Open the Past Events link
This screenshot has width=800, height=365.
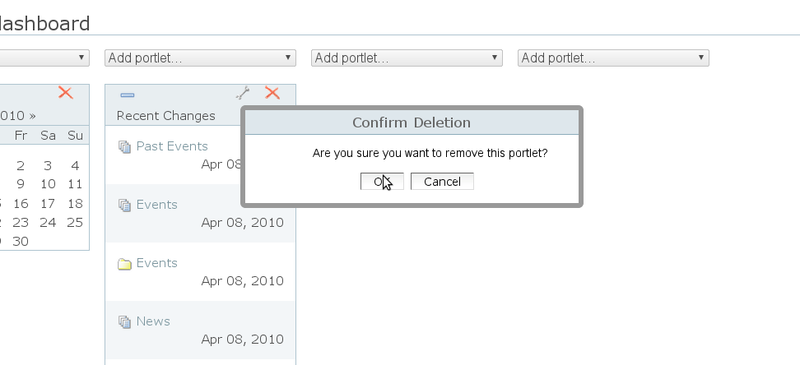[172, 146]
